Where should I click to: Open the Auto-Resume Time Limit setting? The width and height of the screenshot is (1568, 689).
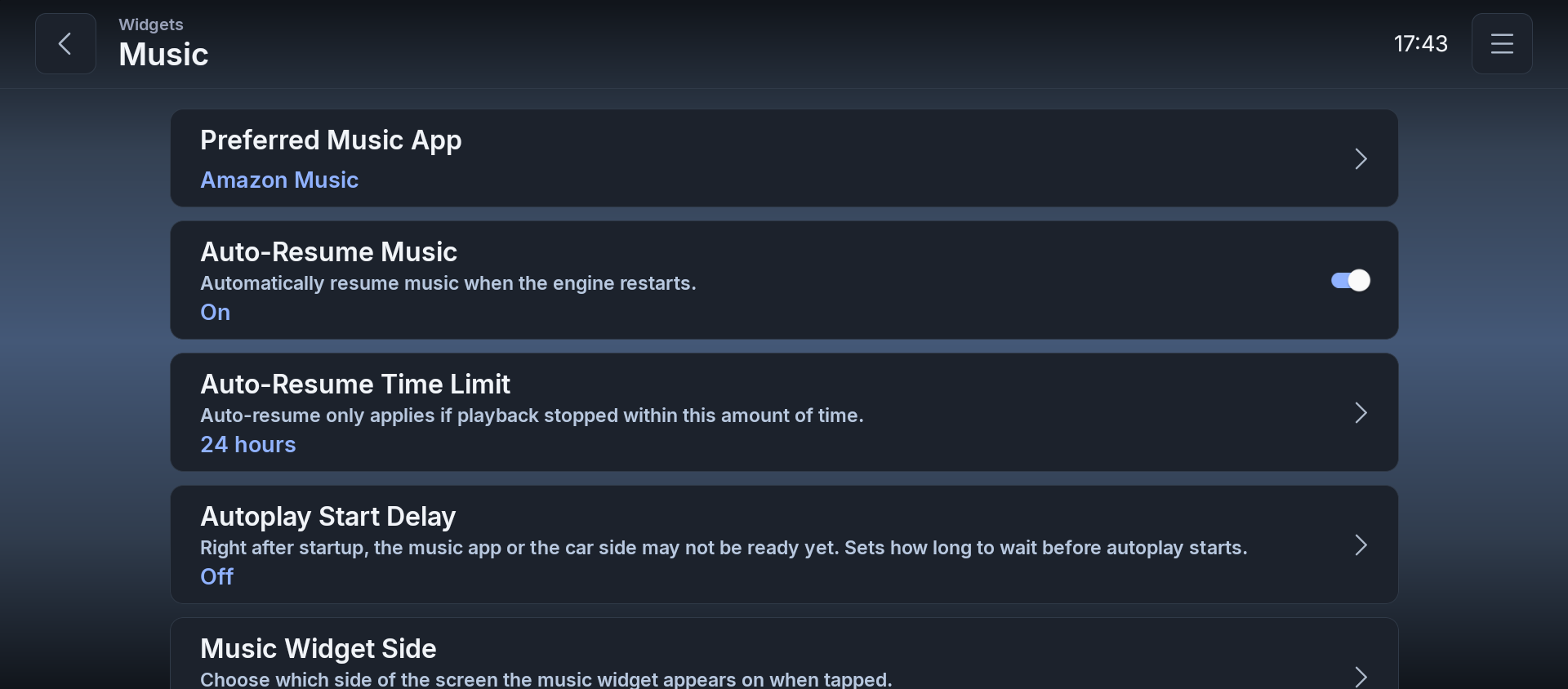[784, 412]
